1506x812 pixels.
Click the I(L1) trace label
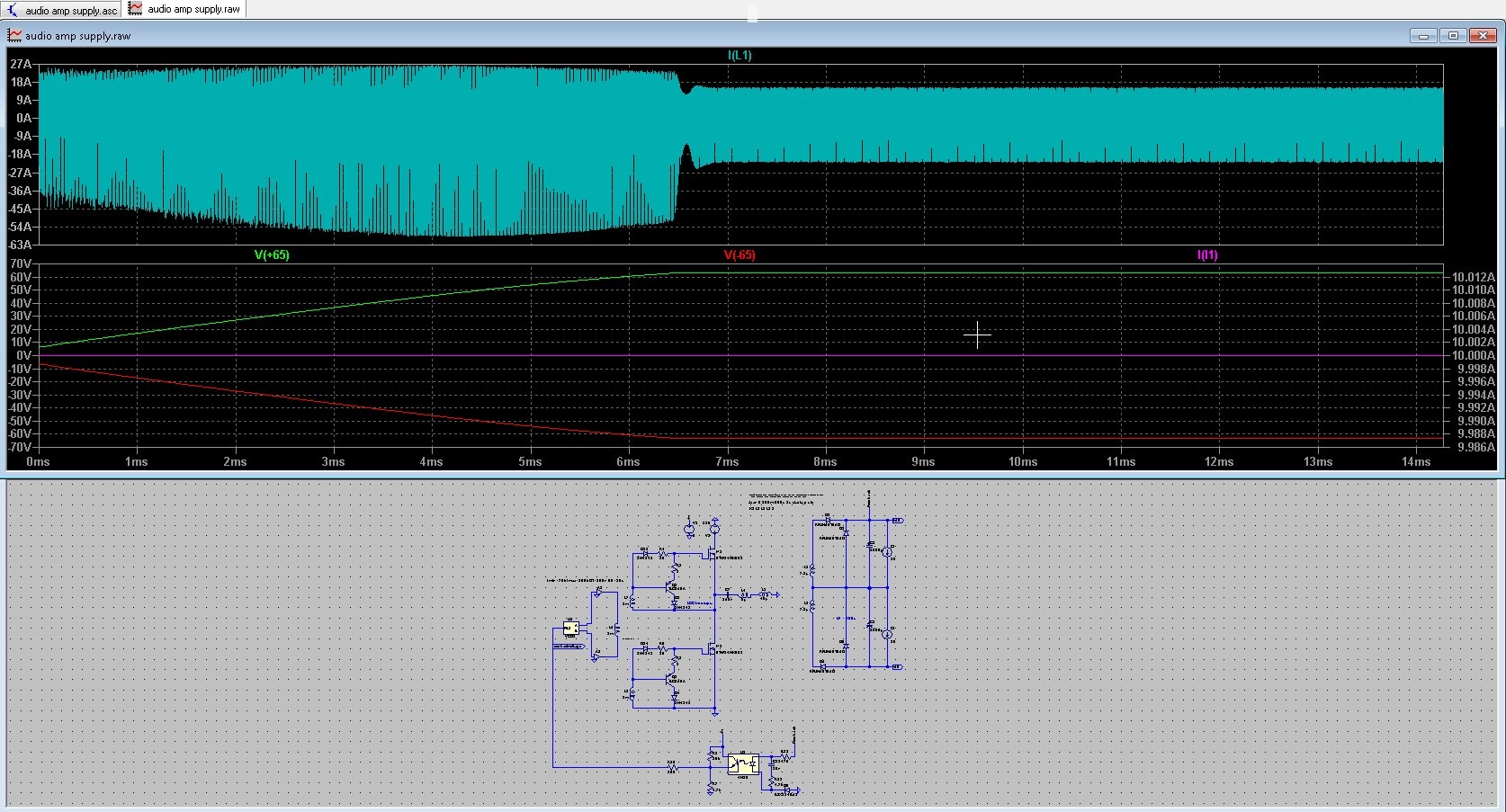tap(740, 56)
